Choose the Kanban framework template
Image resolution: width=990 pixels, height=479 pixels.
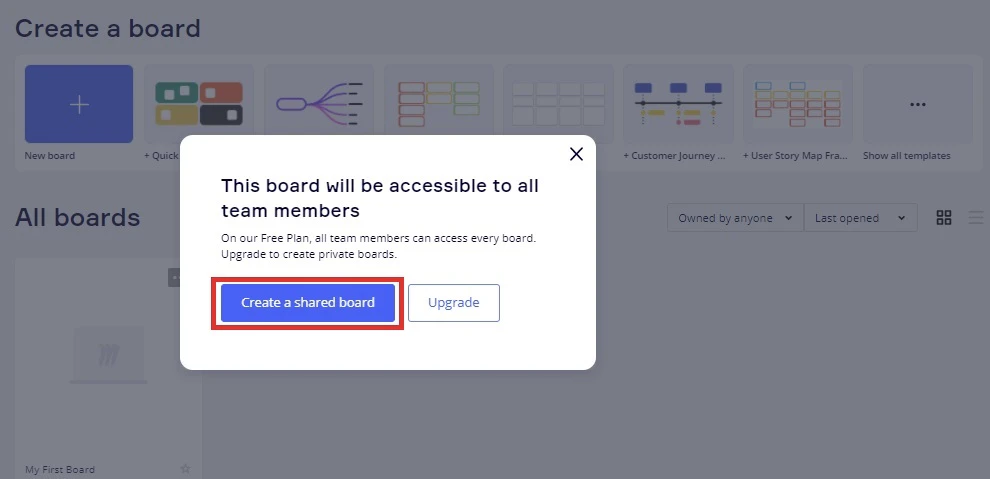(438, 104)
